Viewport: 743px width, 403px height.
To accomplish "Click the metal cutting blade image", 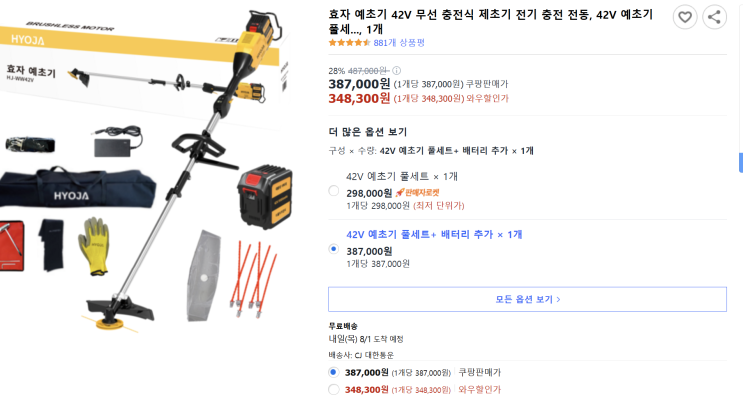I will click(203, 276).
